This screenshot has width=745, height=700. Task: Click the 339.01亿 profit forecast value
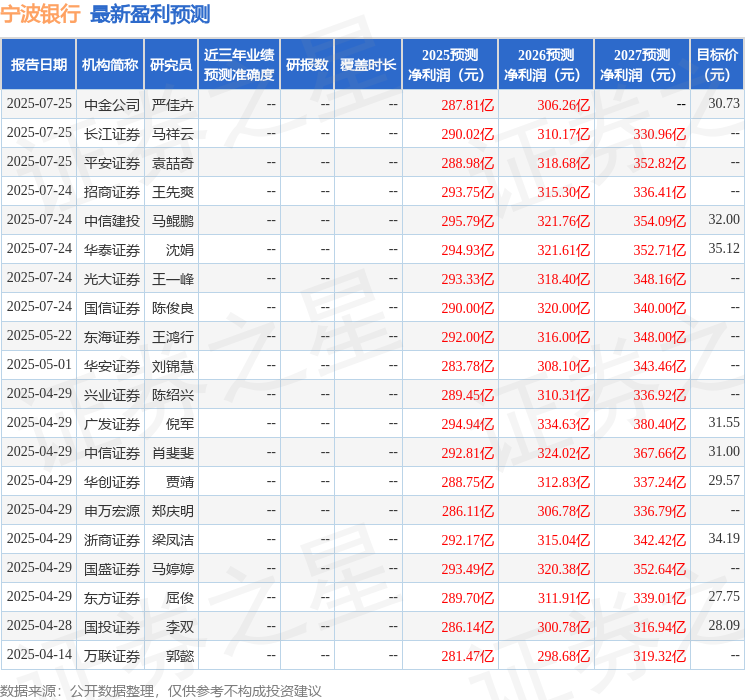(x=659, y=598)
